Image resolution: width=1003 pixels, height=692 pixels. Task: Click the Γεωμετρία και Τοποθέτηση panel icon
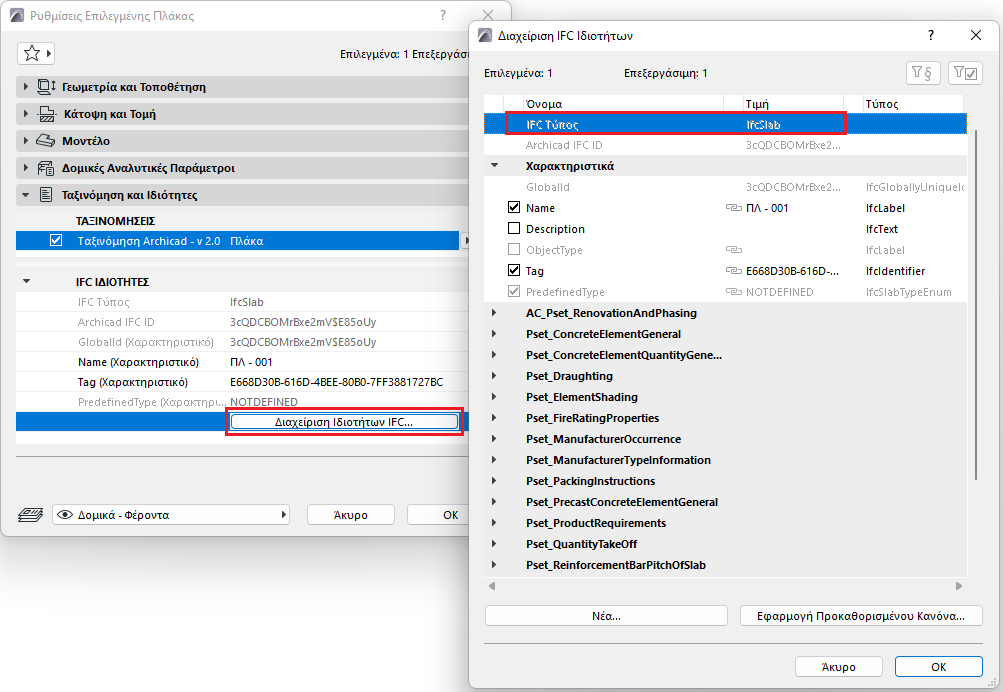47,86
